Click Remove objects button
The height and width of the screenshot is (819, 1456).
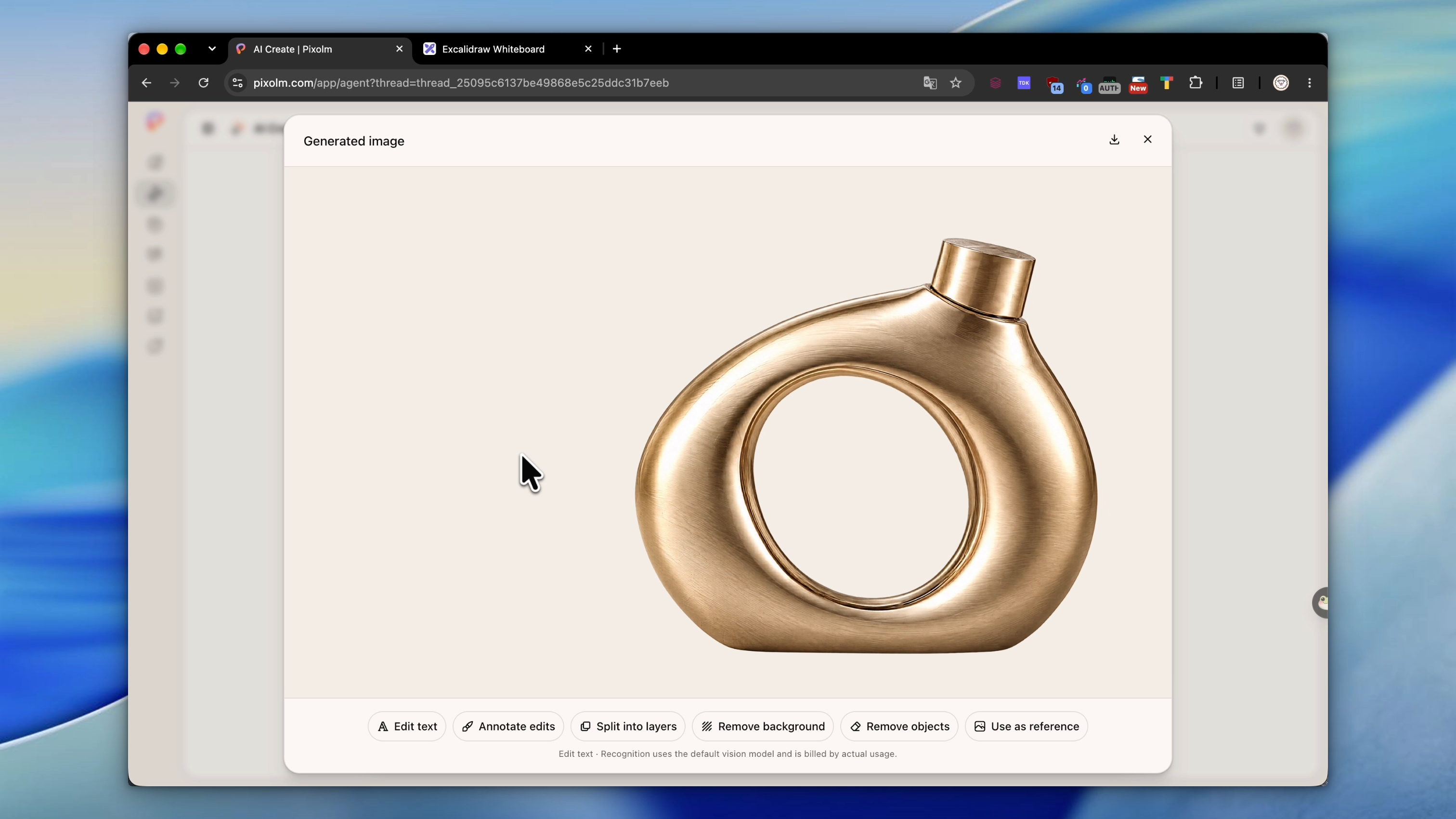899,726
